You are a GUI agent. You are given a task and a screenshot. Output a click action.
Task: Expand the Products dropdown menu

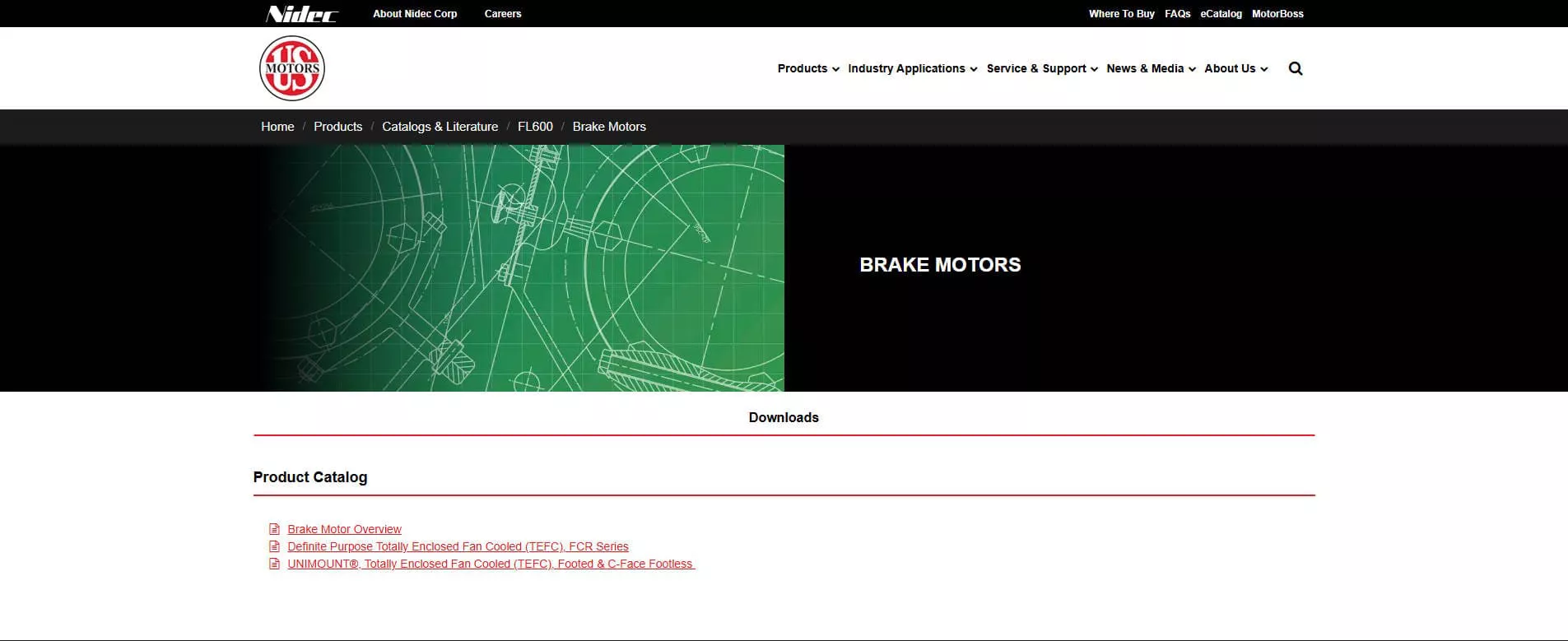[808, 68]
